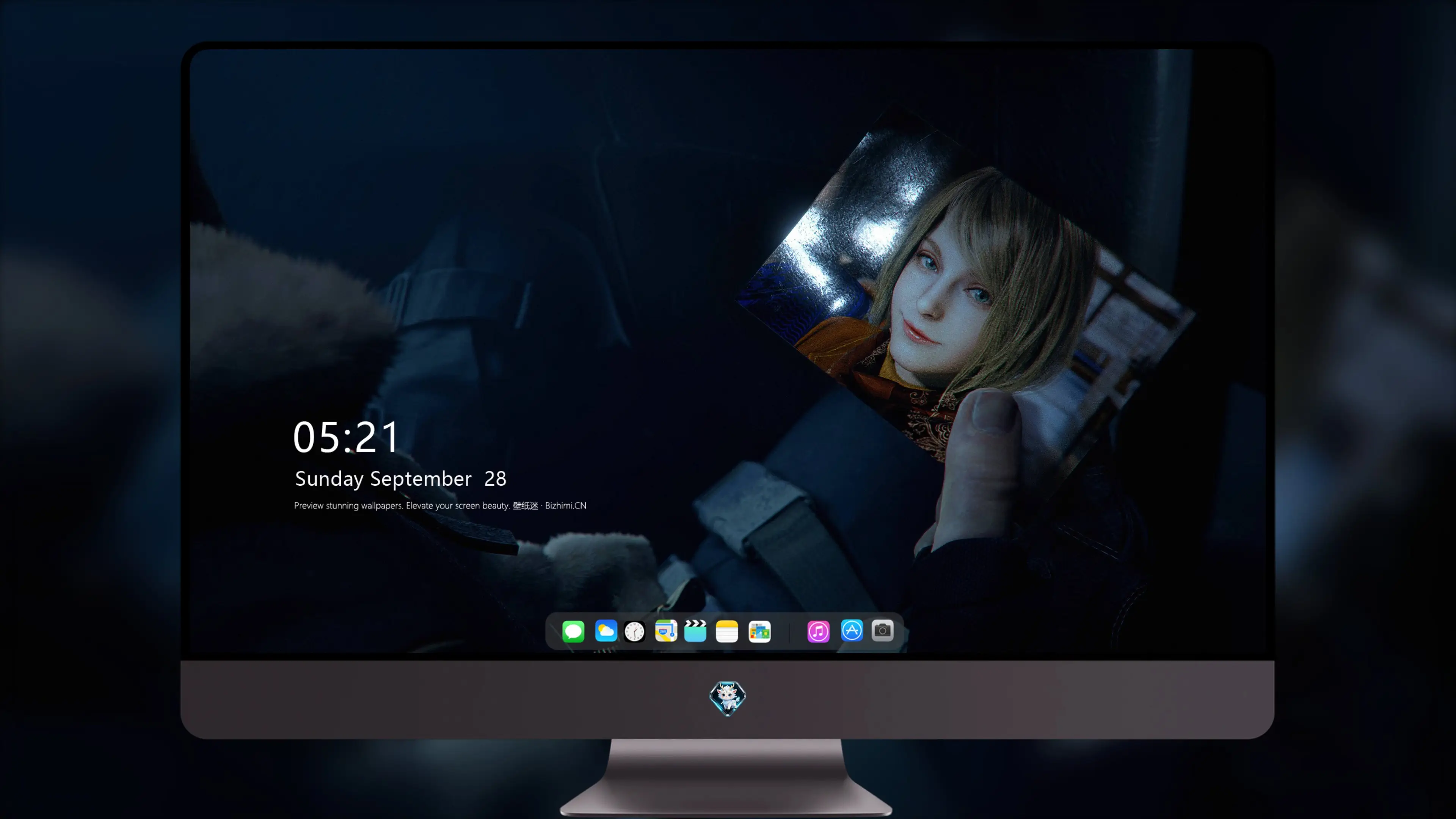Click the 05:21 clock display
This screenshot has width=1456, height=819.
tap(346, 437)
